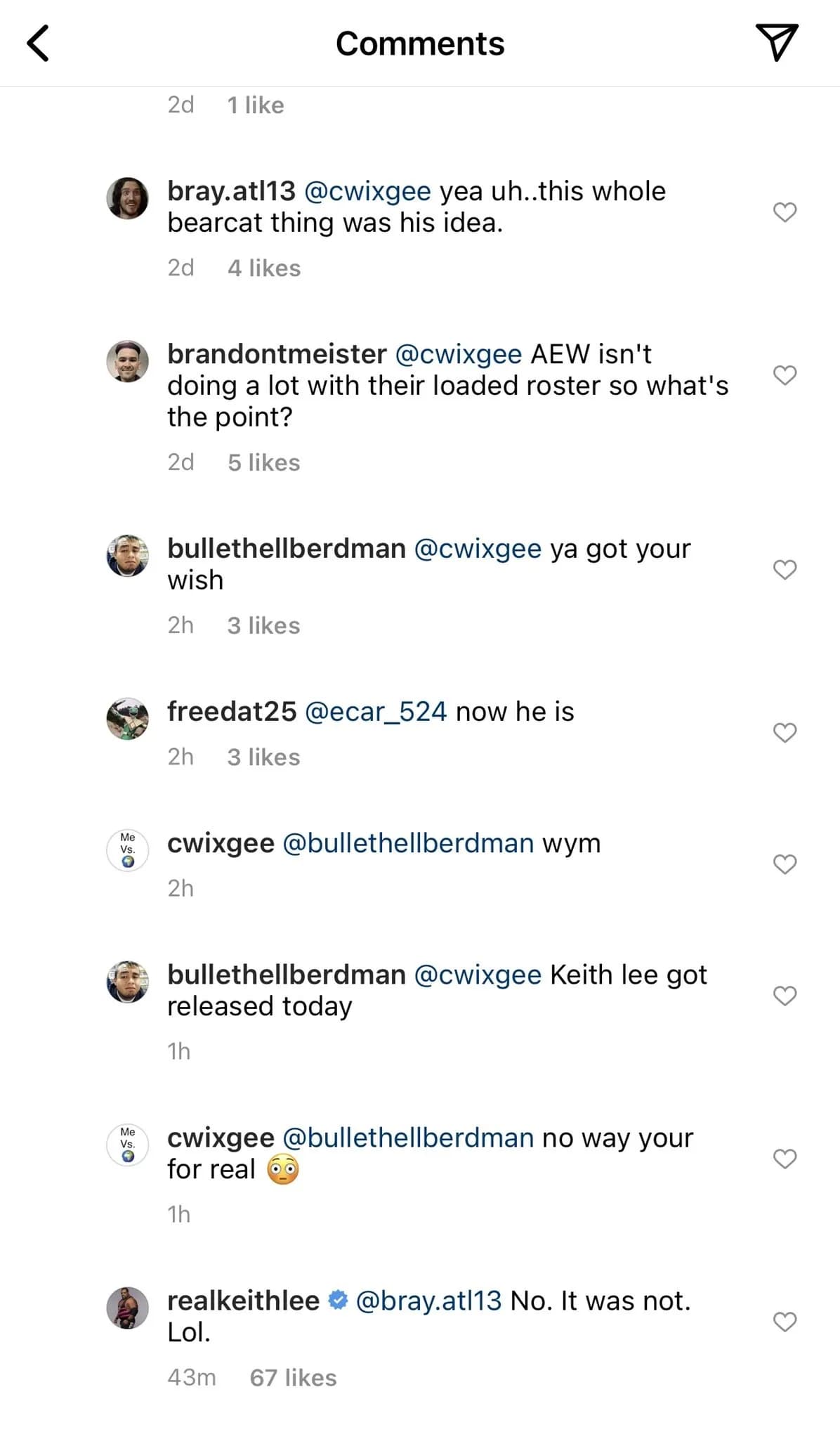
Task: Open bray.atl13's profile picture
Action: click(127, 198)
